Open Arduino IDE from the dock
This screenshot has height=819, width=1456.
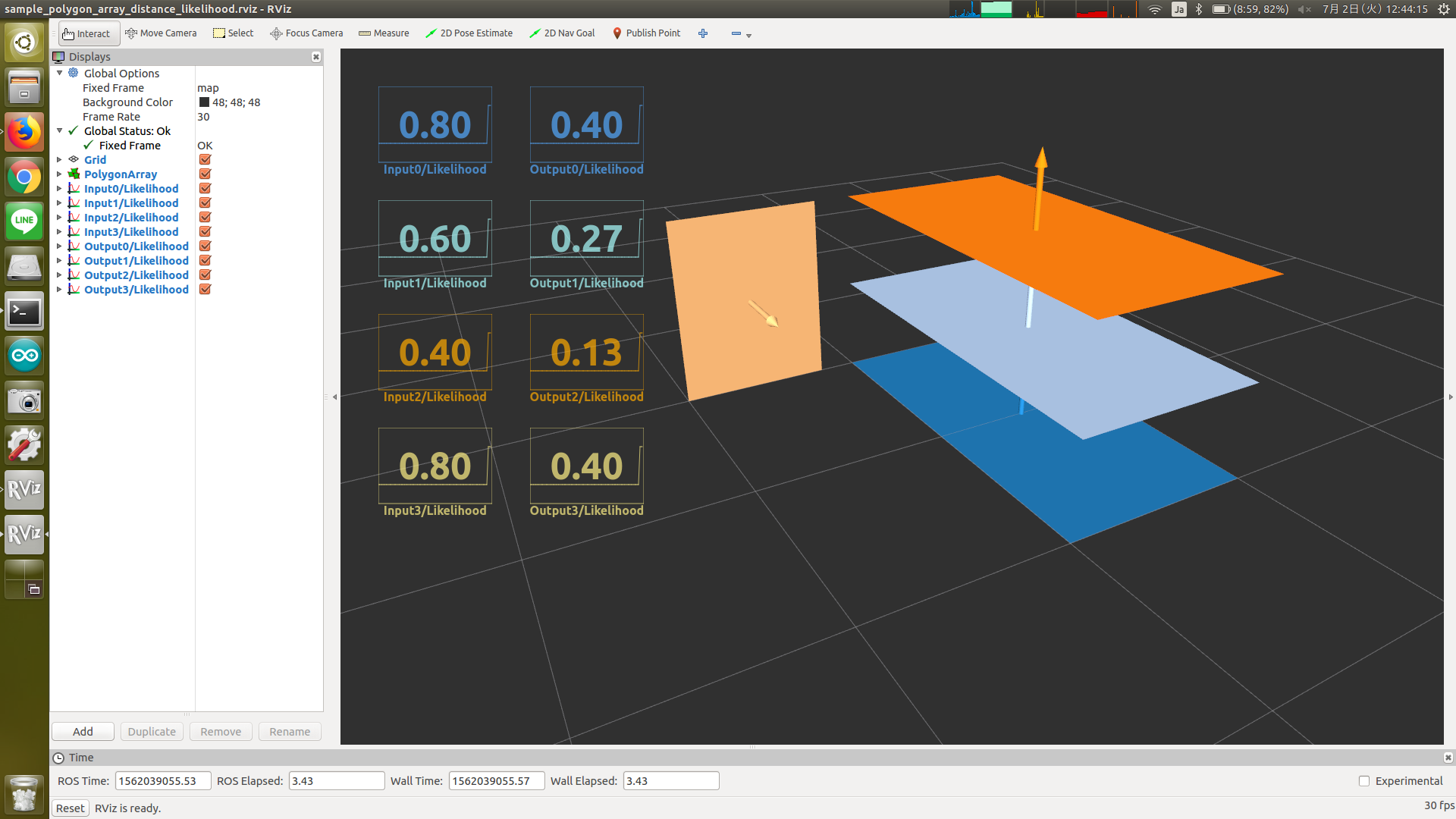pos(24,355)
